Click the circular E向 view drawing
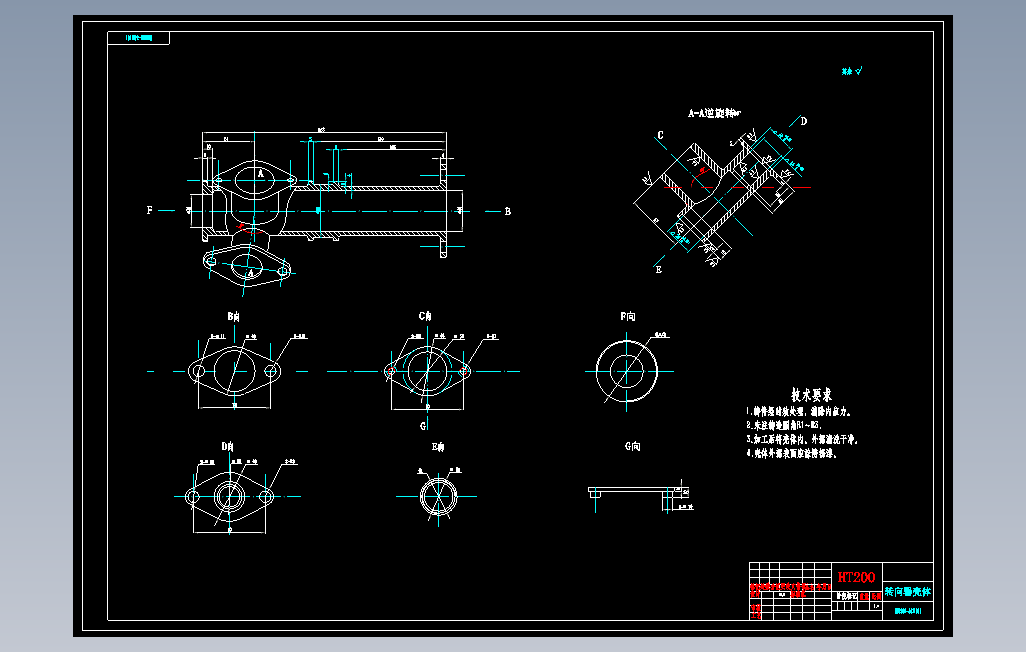The image size is (1026, 652). [x=438, y=496]
